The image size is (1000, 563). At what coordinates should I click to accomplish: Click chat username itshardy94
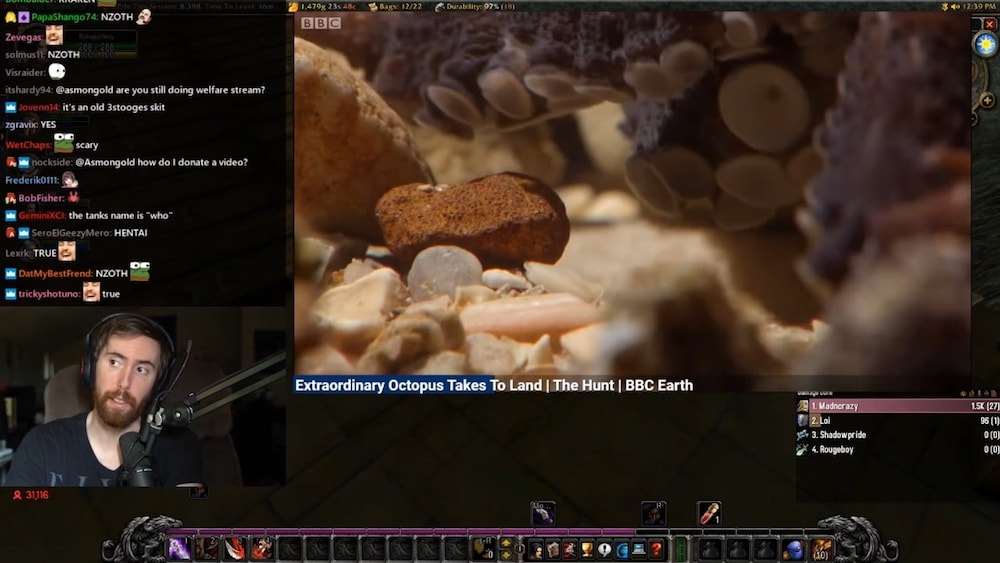(29, 90)
